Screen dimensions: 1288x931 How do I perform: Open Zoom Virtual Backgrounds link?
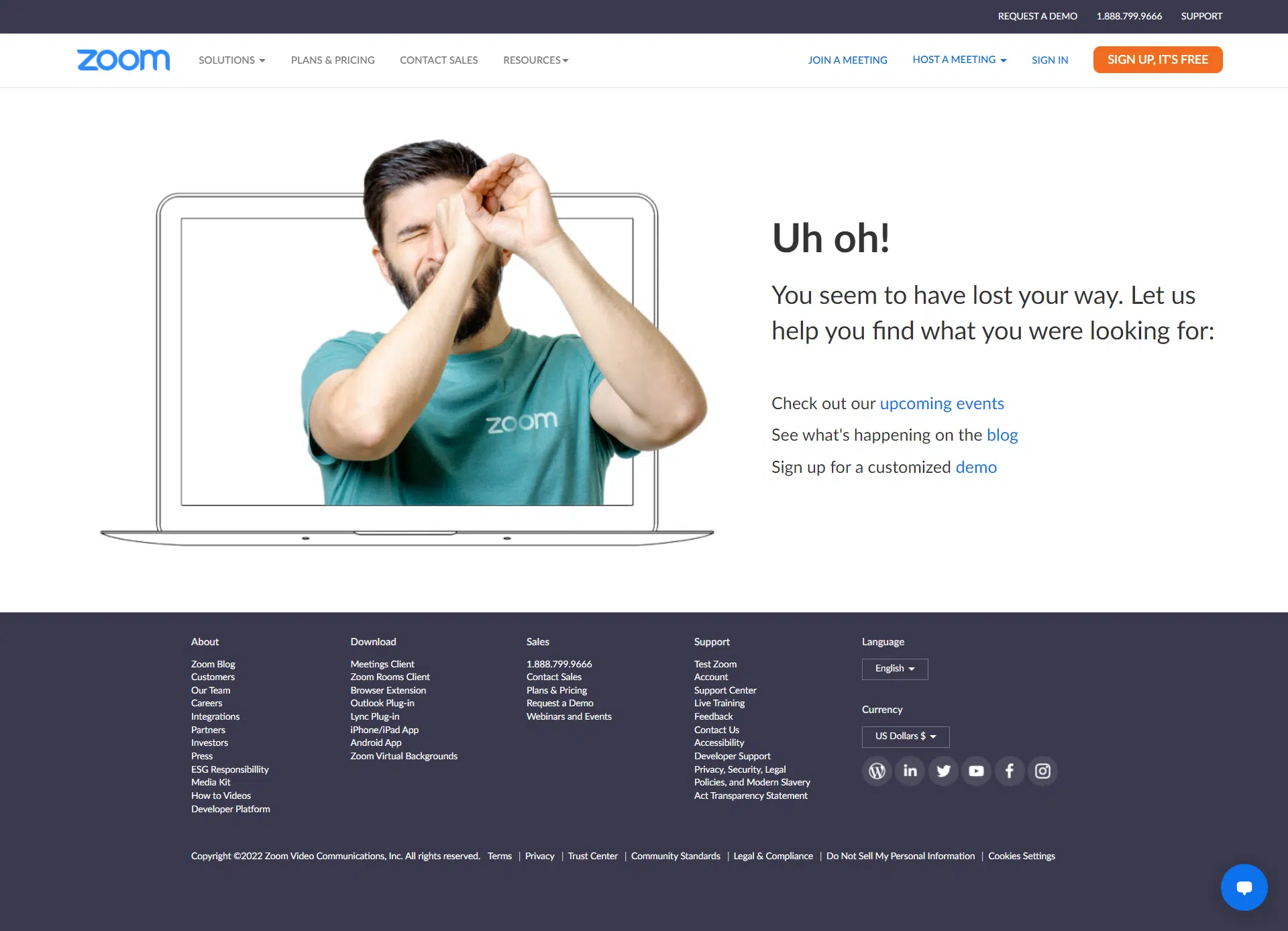click(x=404, y=756)
